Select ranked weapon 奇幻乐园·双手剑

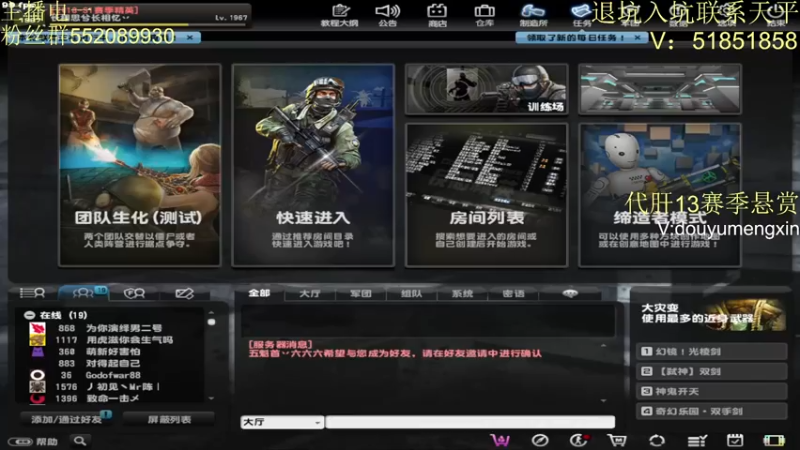pyautogui.click(x=712, y=411)
